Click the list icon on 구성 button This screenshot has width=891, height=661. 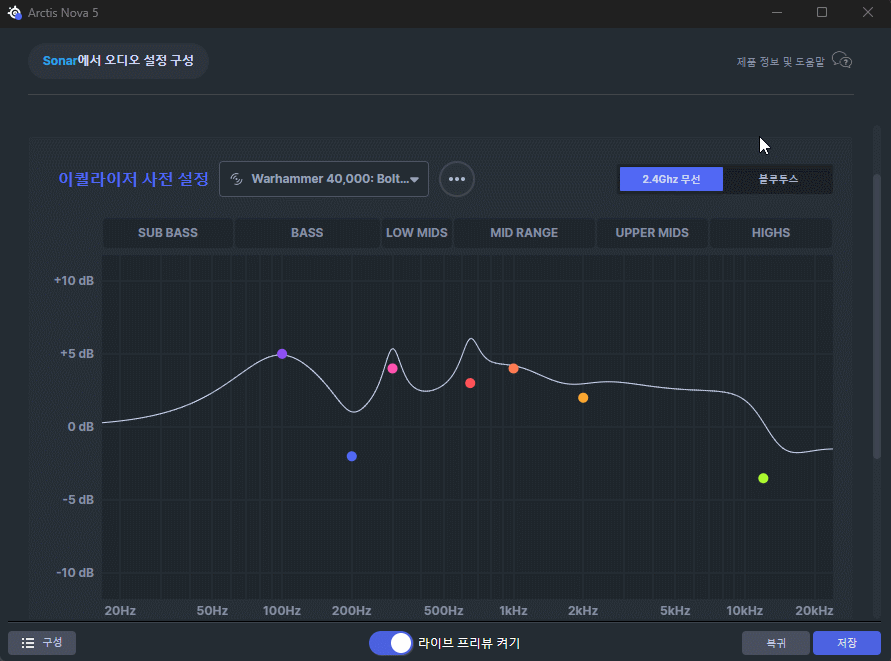29,643
